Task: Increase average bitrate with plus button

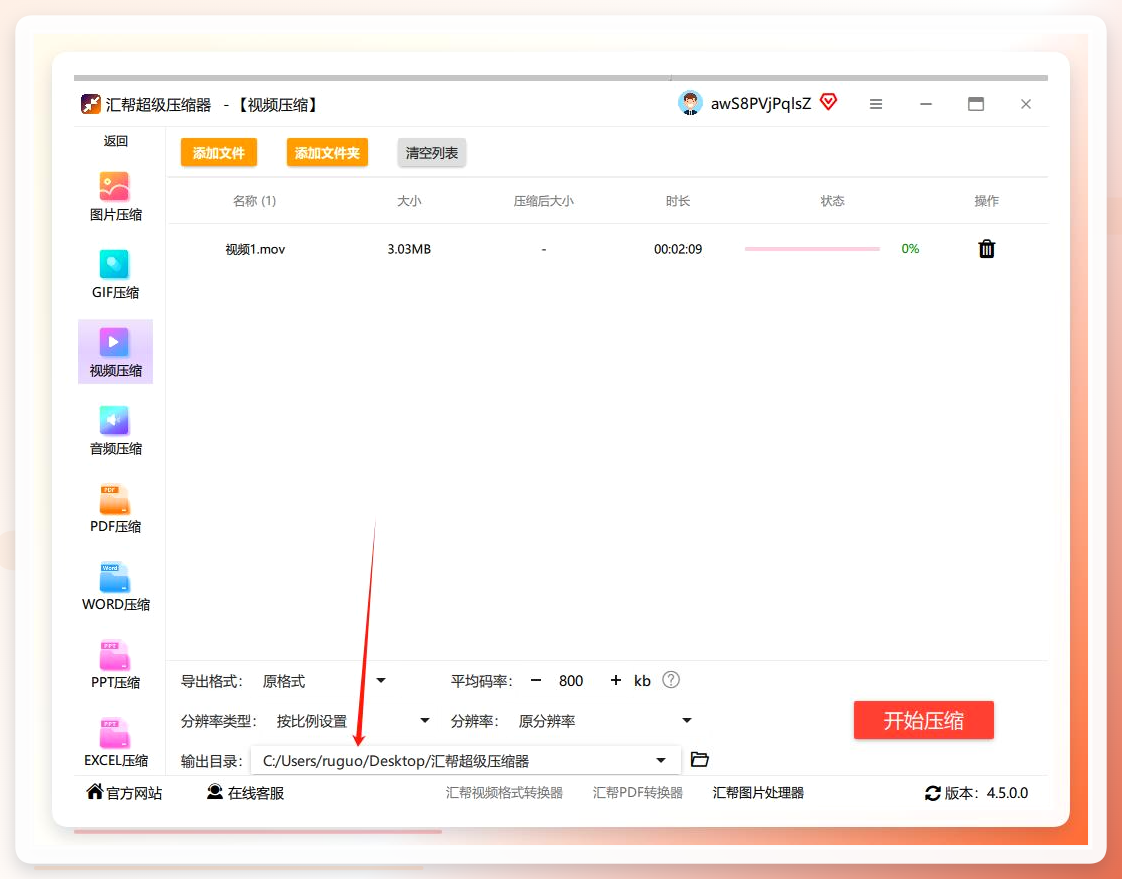Action: tap(615, 680)
